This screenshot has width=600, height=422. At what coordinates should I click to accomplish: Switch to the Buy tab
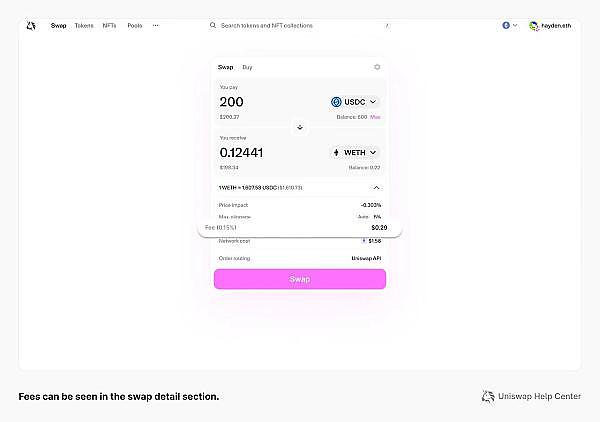(x=247, y=67)
